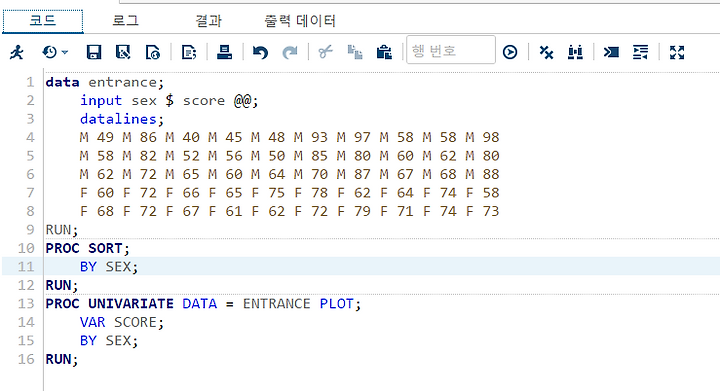The width and height of the screenshot is (720, 391).
Task: Click the 'F 58' value on line 7
Action: click(482, 193)
